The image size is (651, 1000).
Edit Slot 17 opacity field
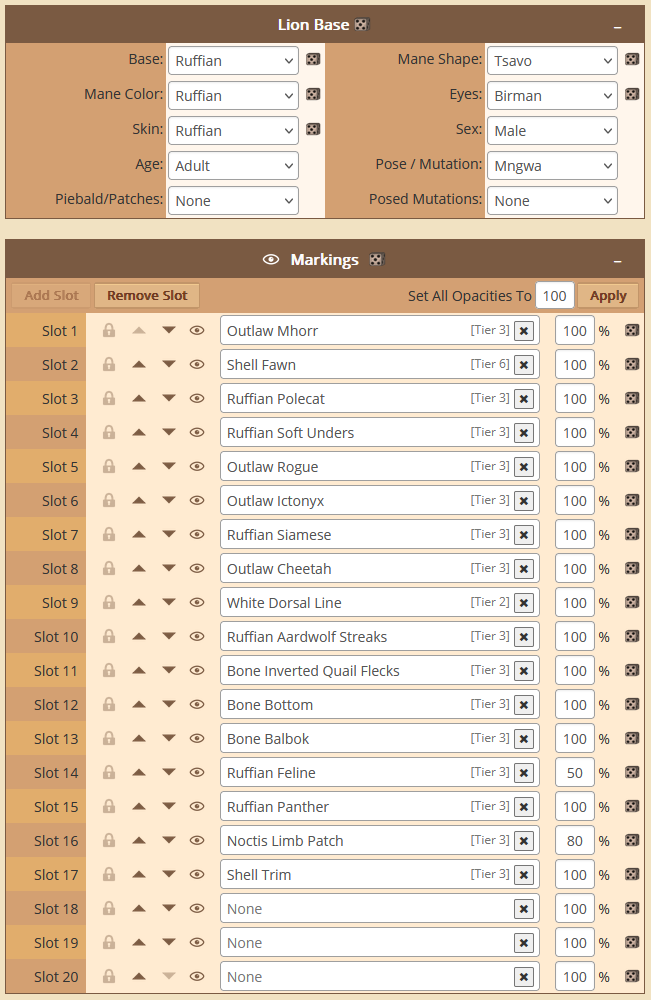coord(574,875)
